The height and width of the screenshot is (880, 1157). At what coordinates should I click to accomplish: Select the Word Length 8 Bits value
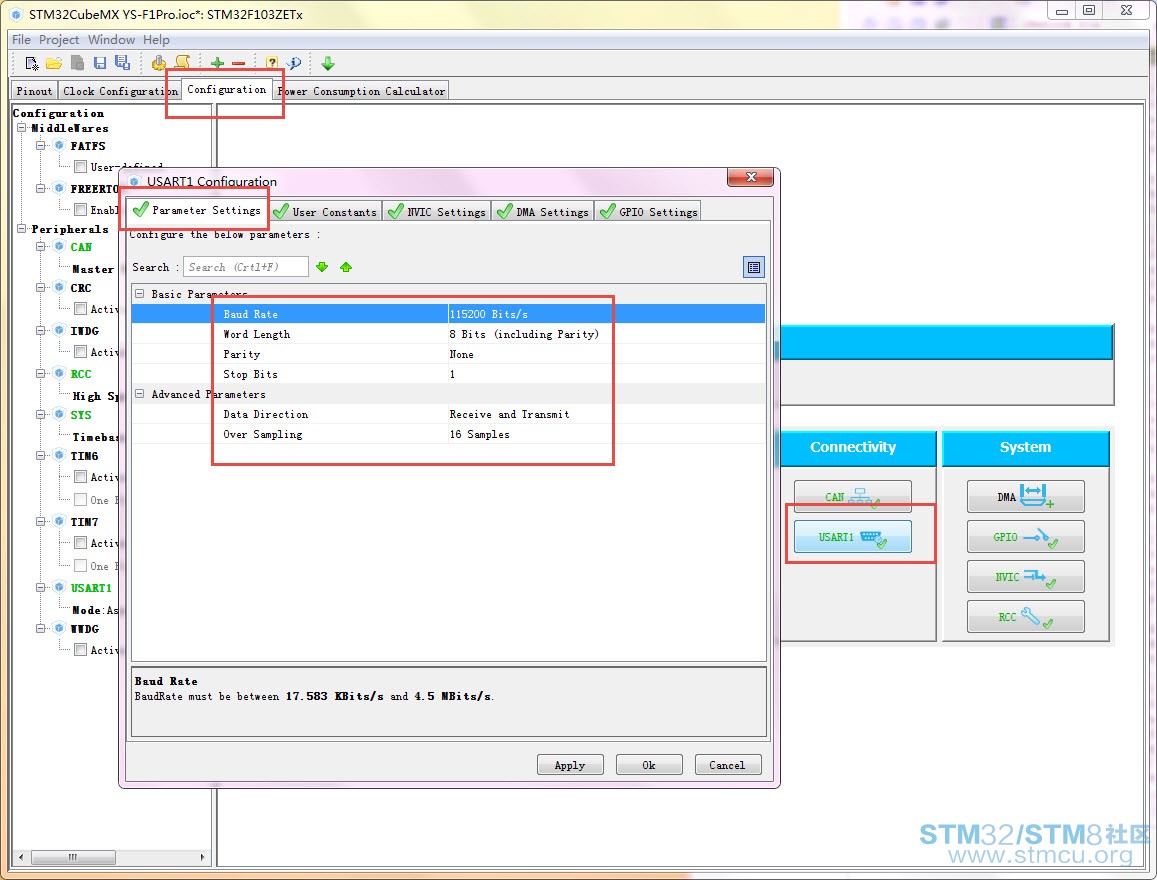(524, 334)
